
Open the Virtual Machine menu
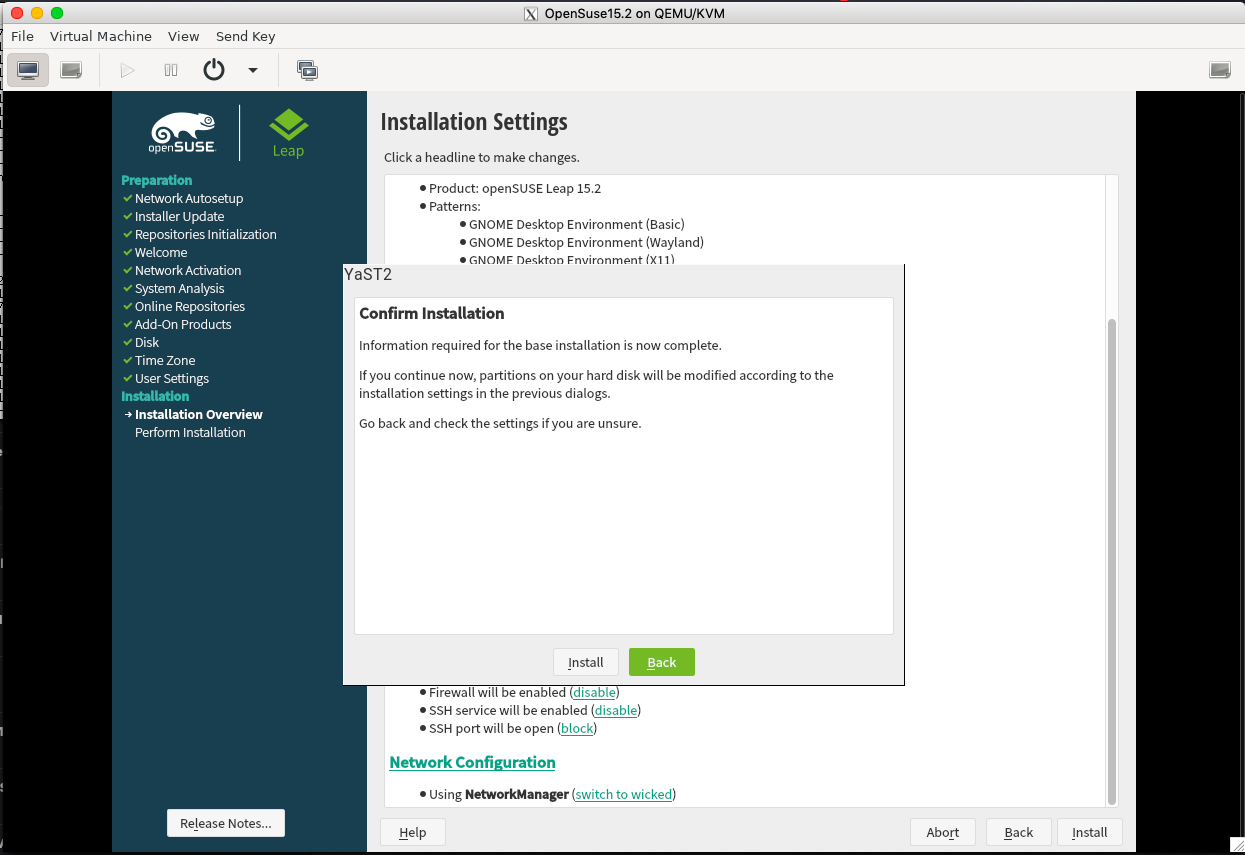pyautogui.click(x=101, y=36)
